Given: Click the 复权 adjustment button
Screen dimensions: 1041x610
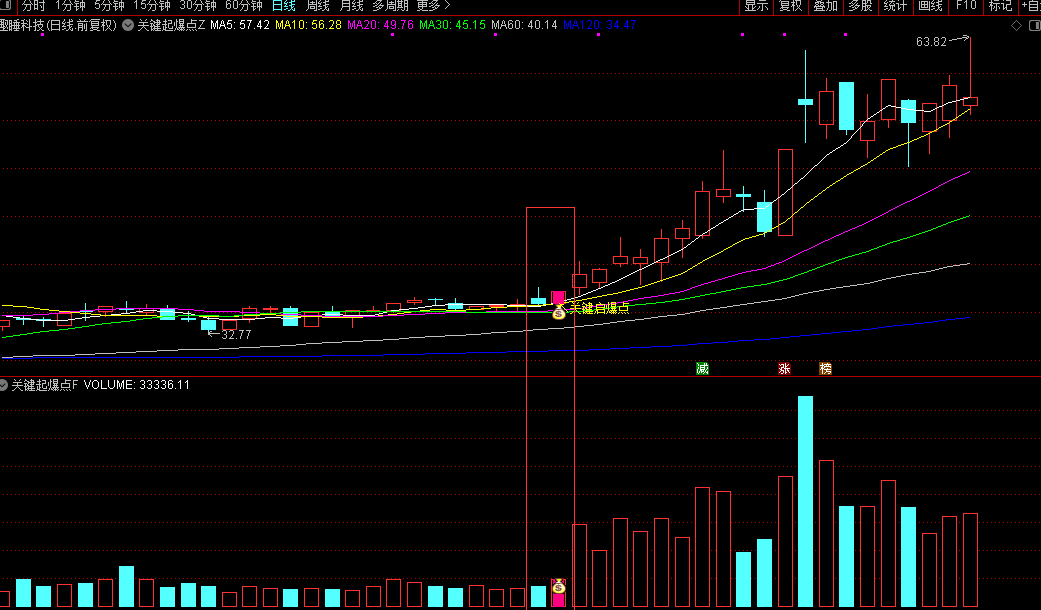Looking at the screenshot, I should [x=791, y=6].
